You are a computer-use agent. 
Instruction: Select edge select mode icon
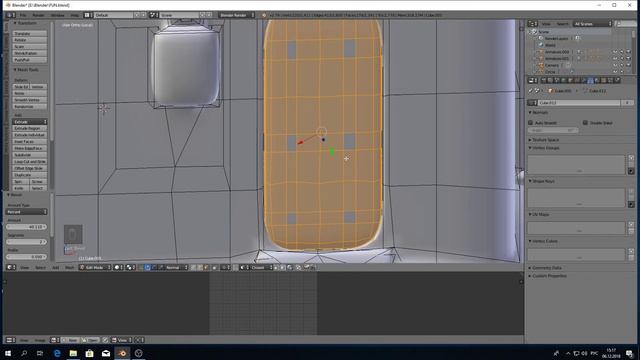[x=200, y=267]
